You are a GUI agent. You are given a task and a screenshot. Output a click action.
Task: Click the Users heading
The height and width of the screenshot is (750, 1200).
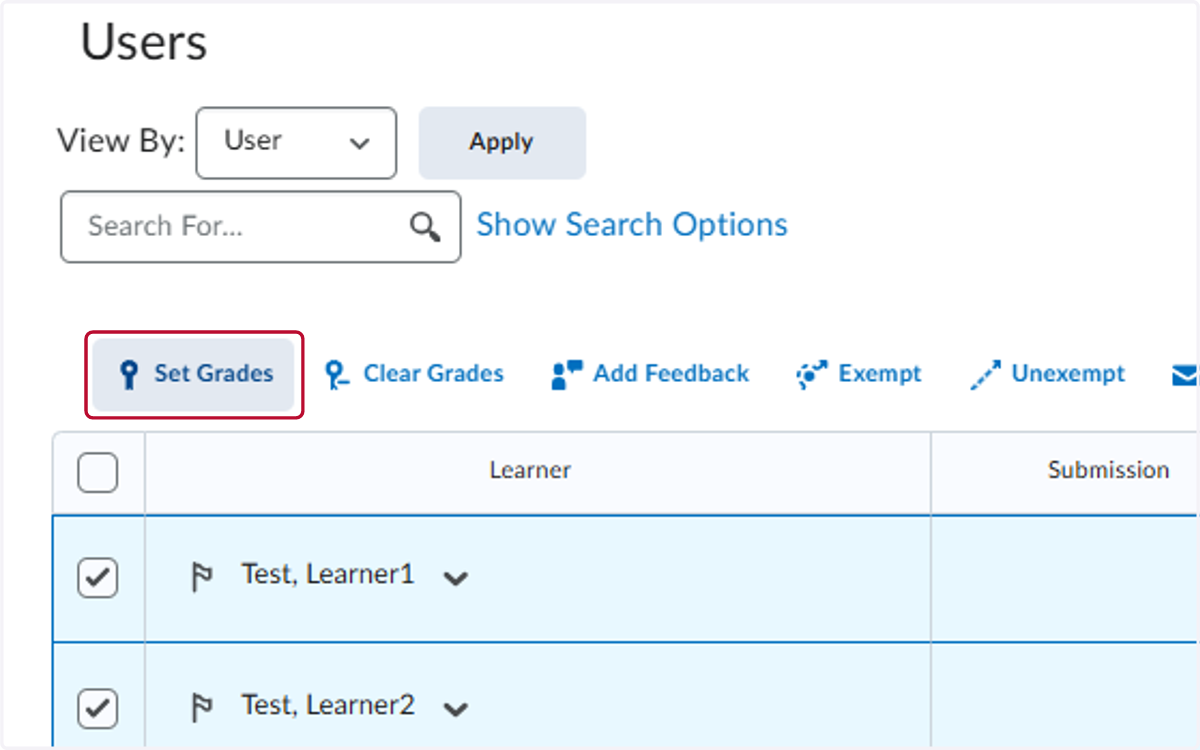coord(144,44)
